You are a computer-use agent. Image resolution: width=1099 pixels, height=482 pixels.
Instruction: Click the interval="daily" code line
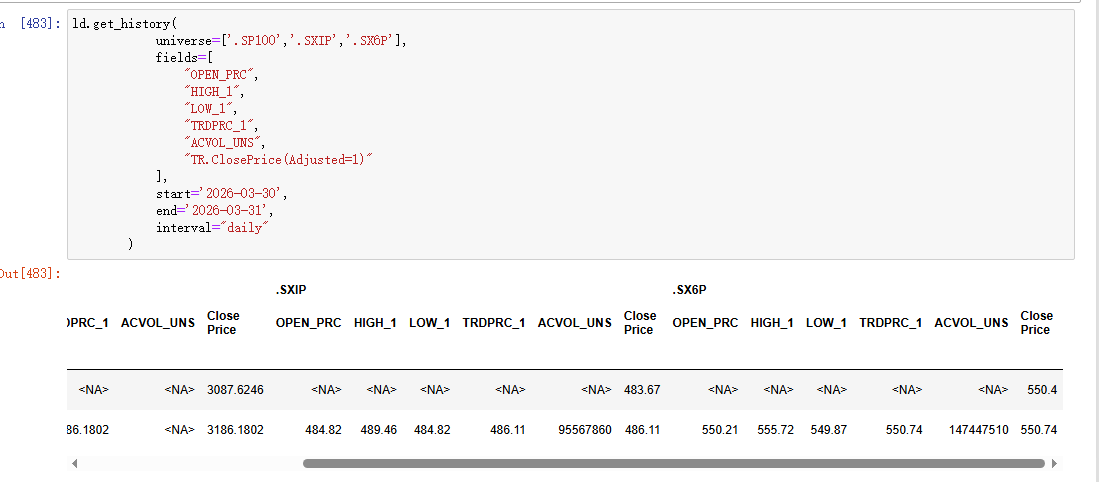click(x=213, y=228)
